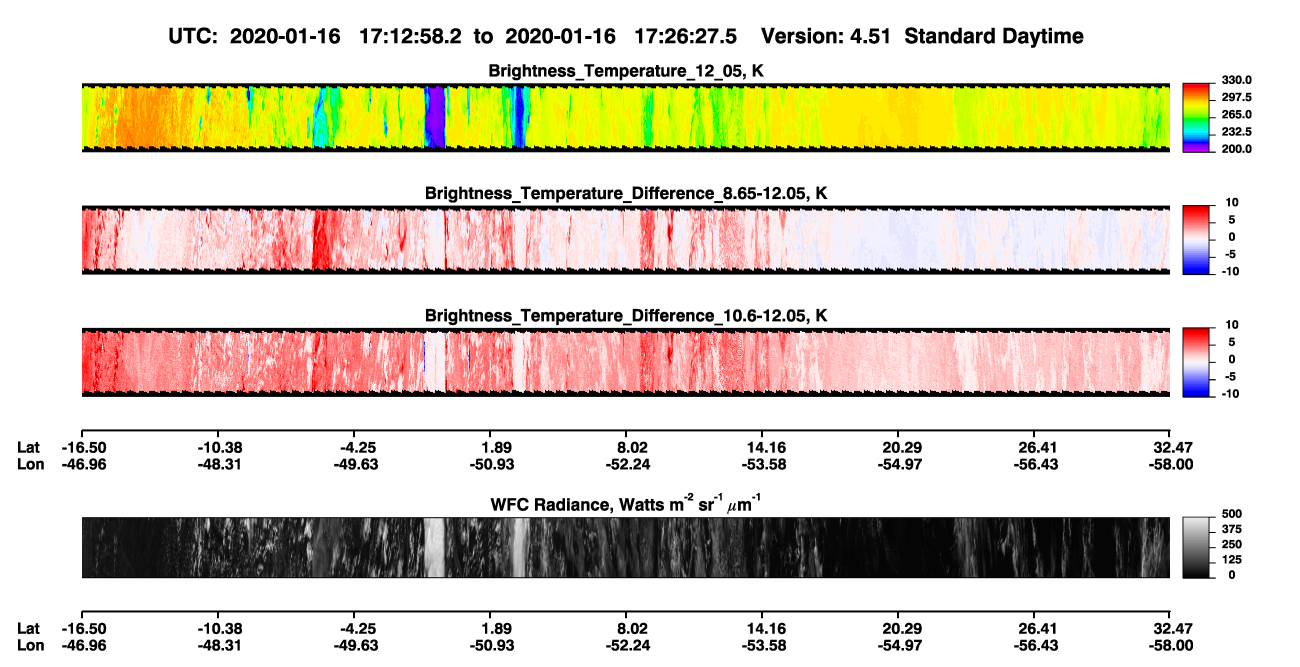Click the grayscale colorbar for WFC Radiance
This screenshot has width=1300, height=667.
tap(1196, 547)
